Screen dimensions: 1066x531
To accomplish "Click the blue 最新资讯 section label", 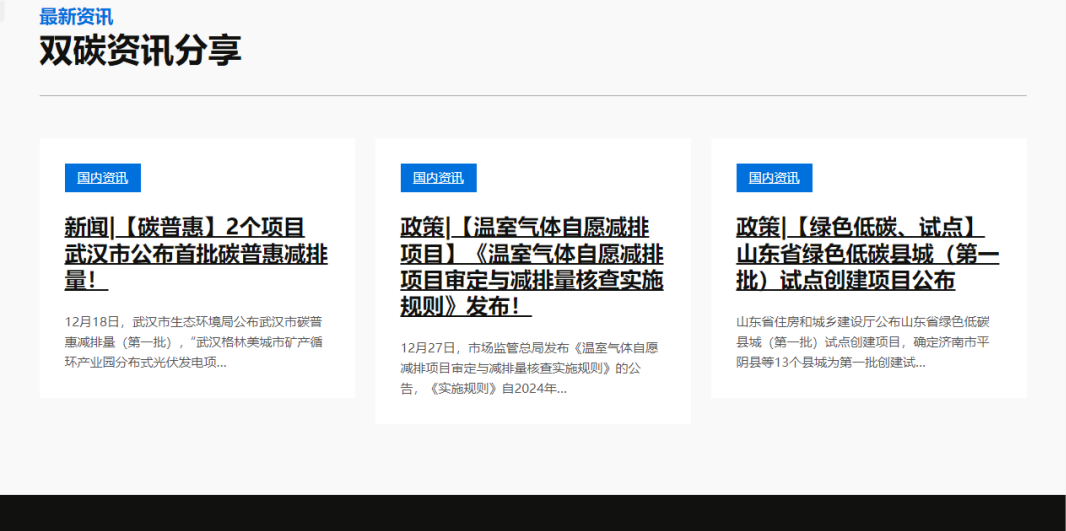I will pyautogui.click(x=76, y=17).
